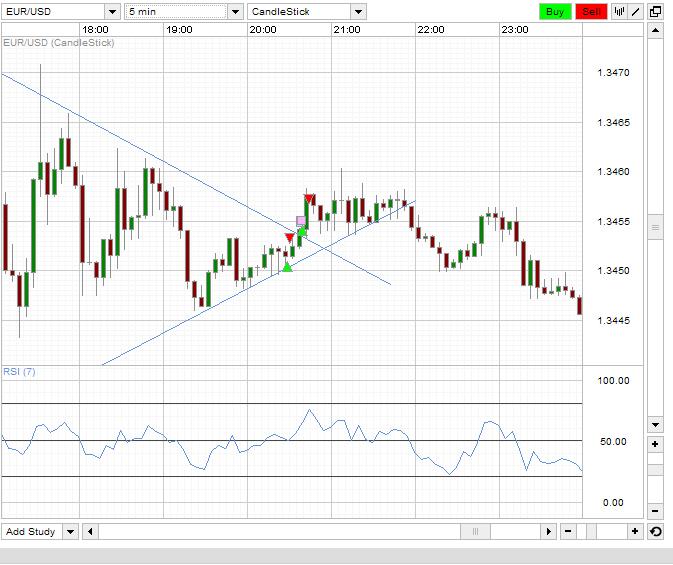The height and width of the screenshot is (565, 673).
Task: Click the reset chart refresh icon
Action: click(655, 532)
